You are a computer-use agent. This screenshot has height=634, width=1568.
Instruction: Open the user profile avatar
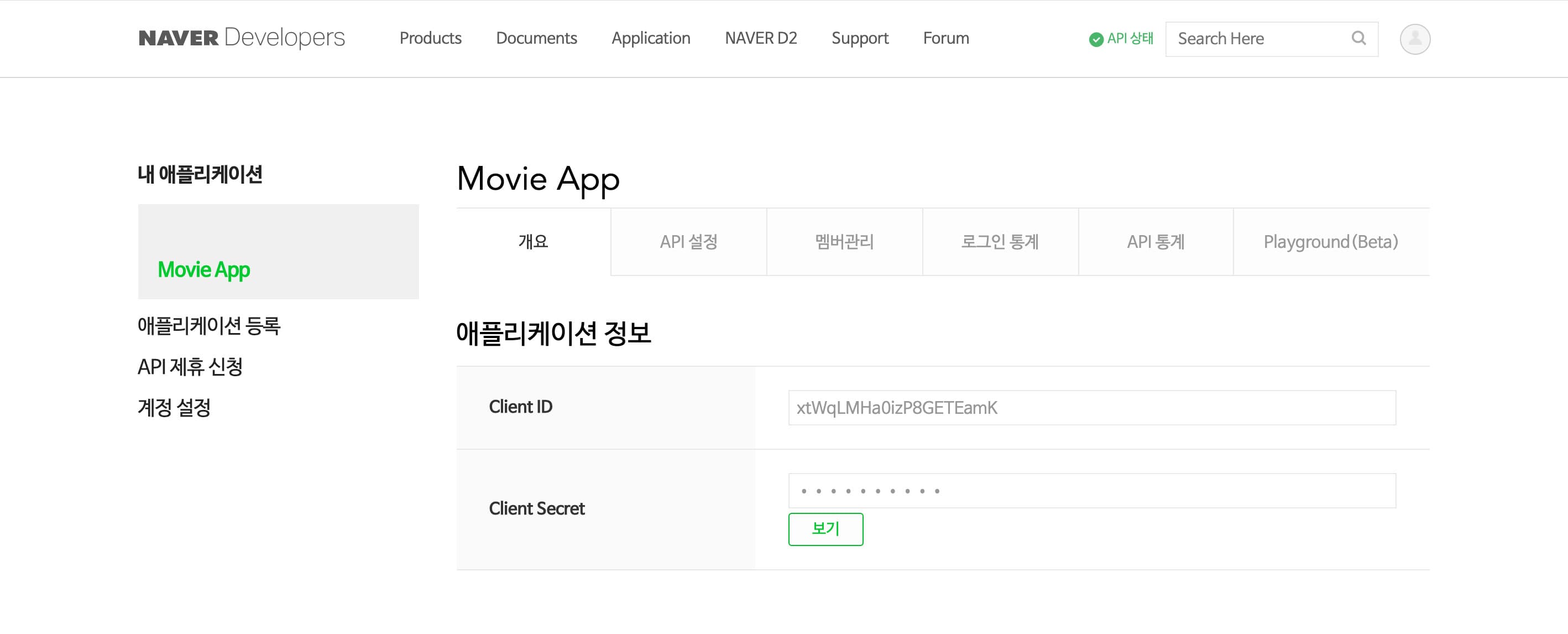[x=1415, y=39]
